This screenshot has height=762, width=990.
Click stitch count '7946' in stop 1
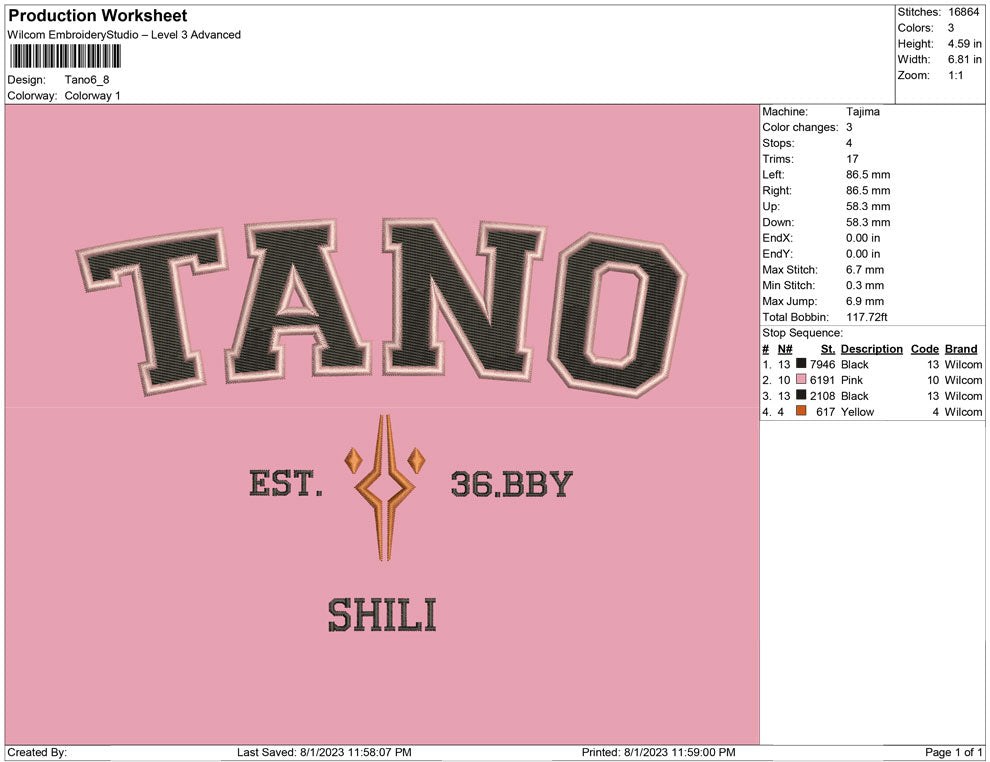pyautogui.click(x=822, y=364)
